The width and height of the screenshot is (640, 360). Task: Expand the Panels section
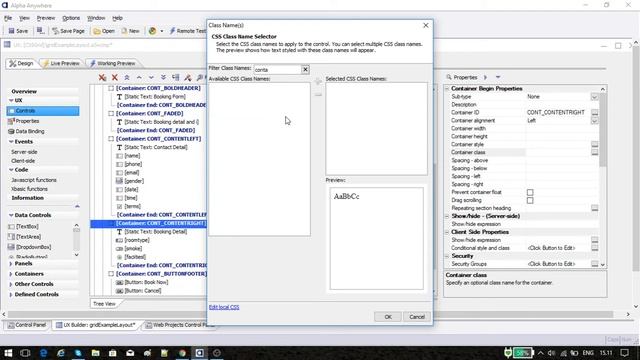coord(11,264)
